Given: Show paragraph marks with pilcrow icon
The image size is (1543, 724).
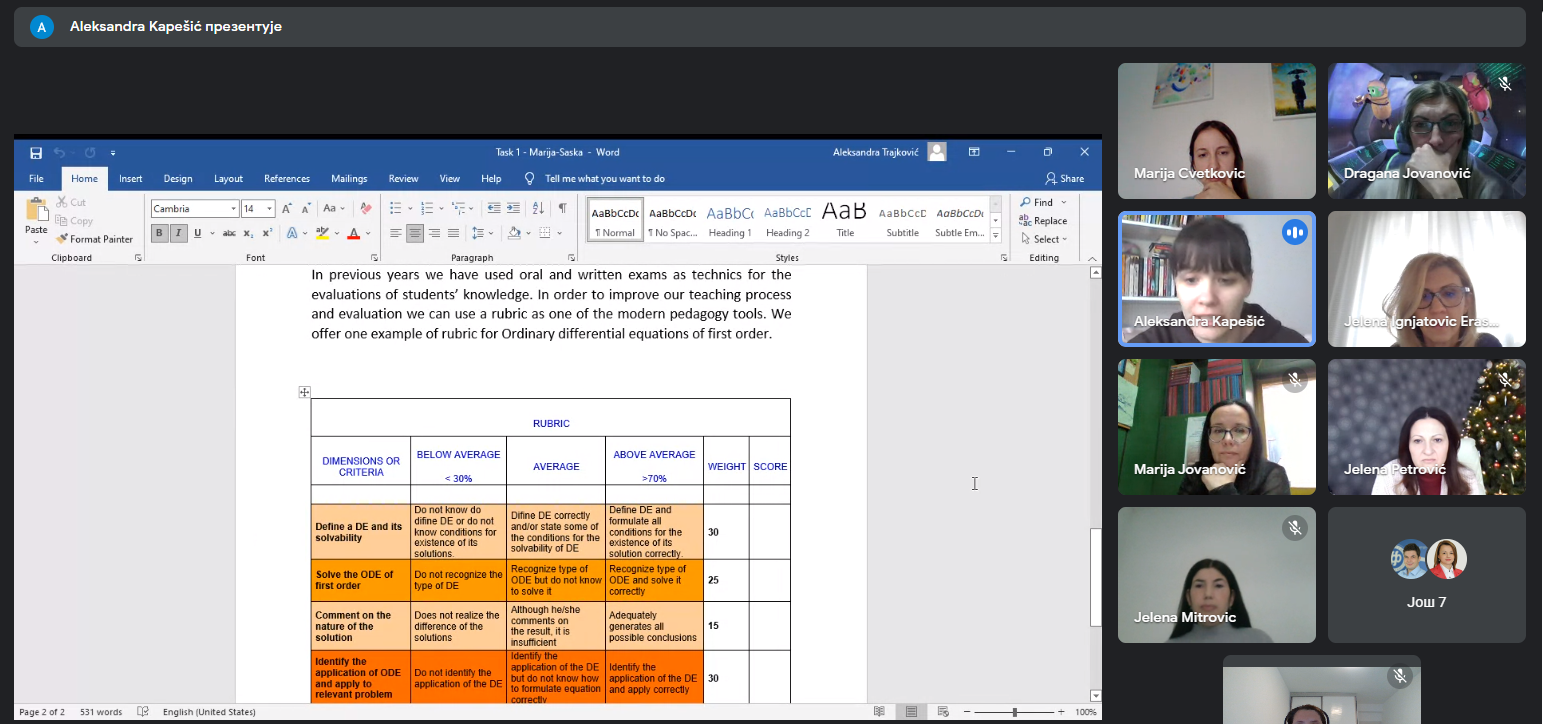Looking at the screenshot, I should coord(562,209).
